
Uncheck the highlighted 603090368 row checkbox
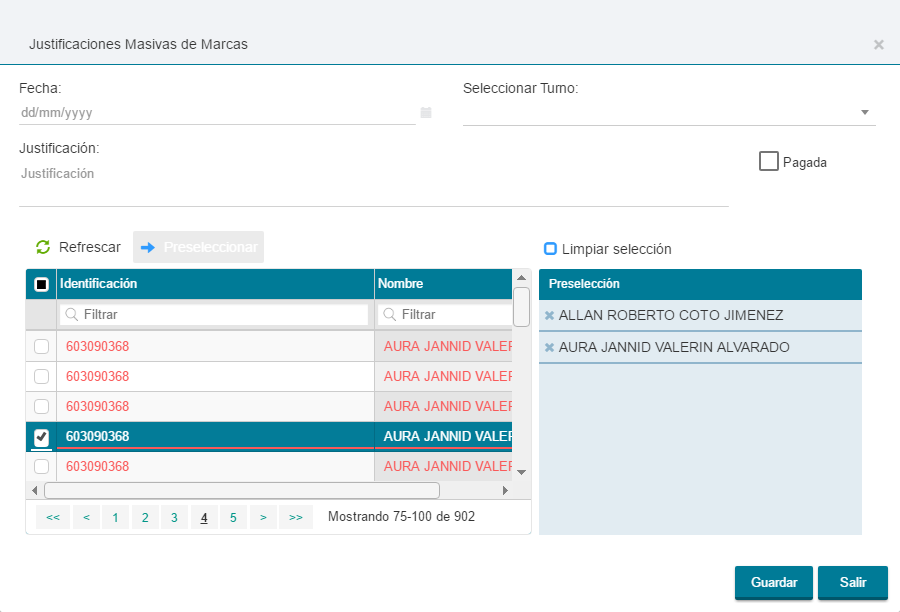tap(41, 437)
